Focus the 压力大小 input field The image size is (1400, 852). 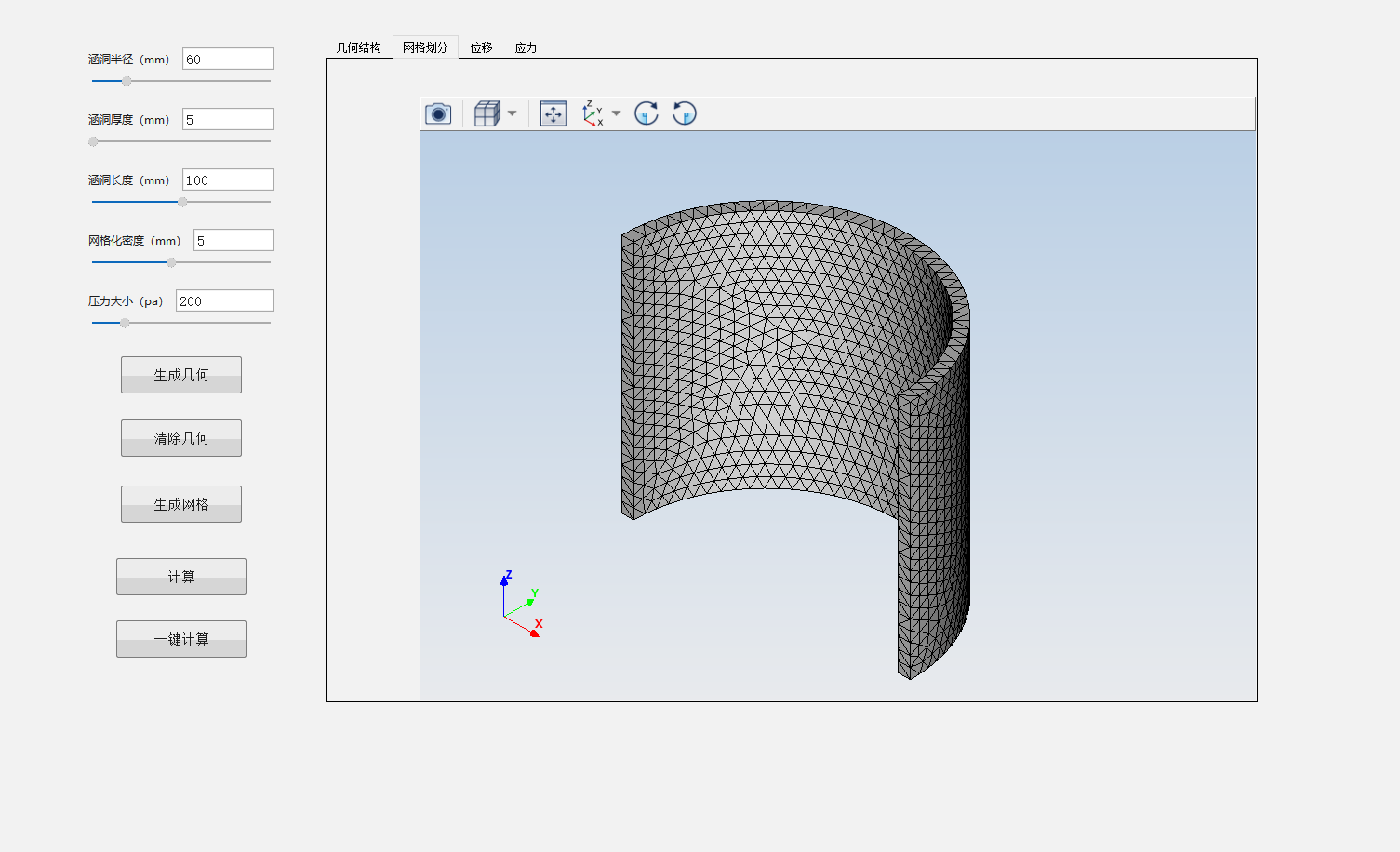click(x=225, y=300)
